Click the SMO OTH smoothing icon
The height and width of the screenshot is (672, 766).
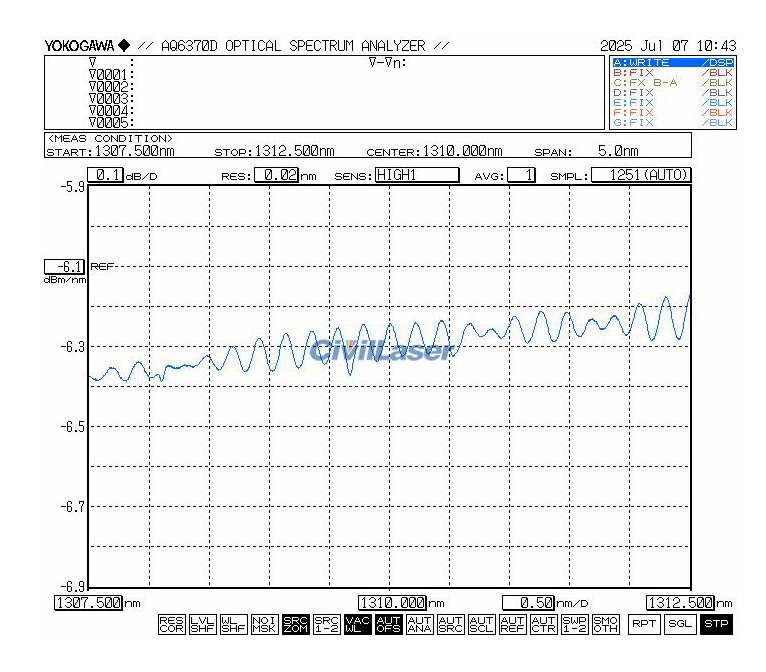pos(605,625)
